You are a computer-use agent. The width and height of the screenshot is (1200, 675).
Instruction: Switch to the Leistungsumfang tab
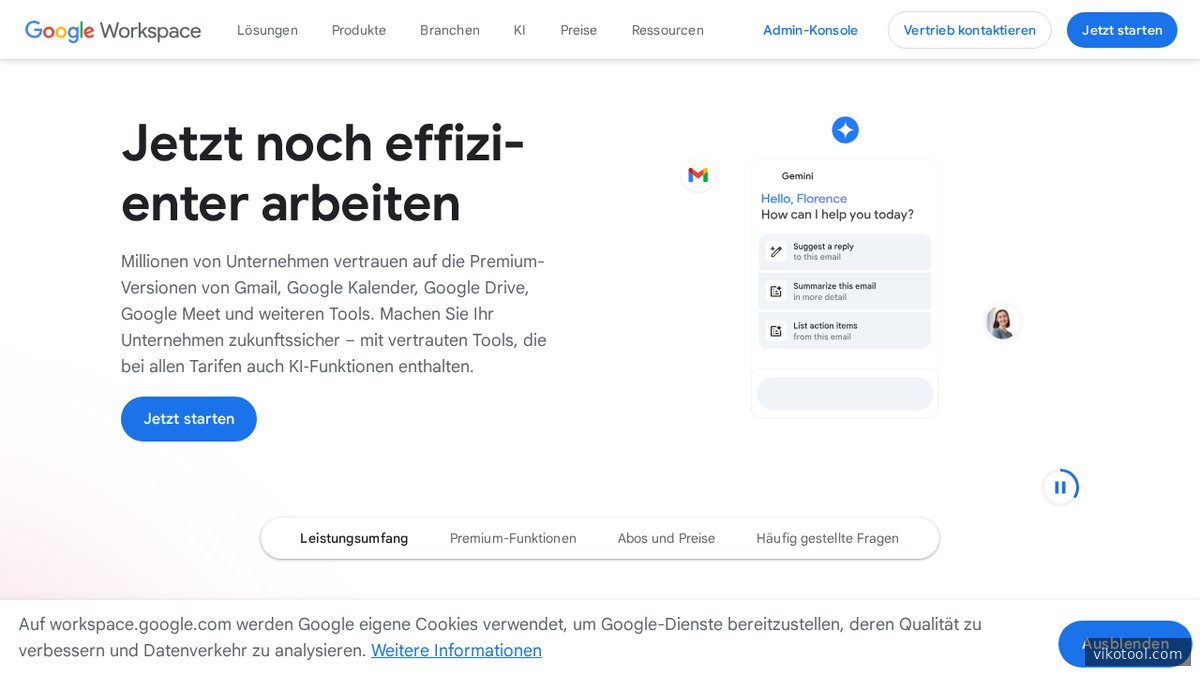pyautogui.click(x=353, y=538)
